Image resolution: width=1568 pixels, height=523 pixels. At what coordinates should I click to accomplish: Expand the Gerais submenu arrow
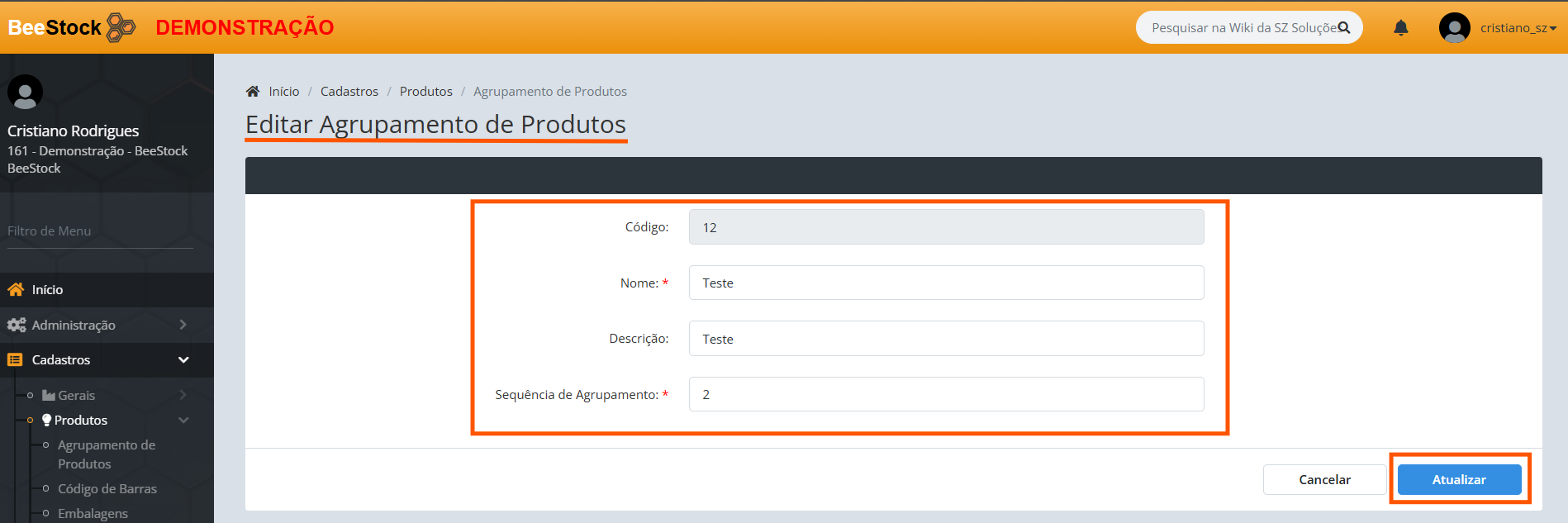[183, 395]
